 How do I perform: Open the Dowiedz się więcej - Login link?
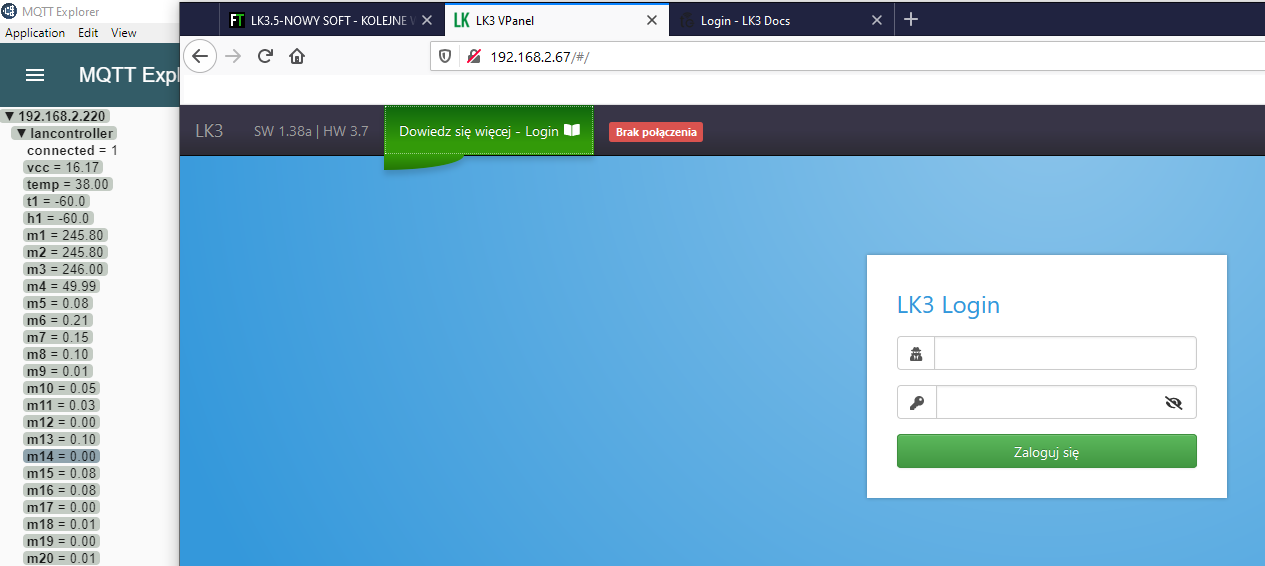click(x=488, y=131)
